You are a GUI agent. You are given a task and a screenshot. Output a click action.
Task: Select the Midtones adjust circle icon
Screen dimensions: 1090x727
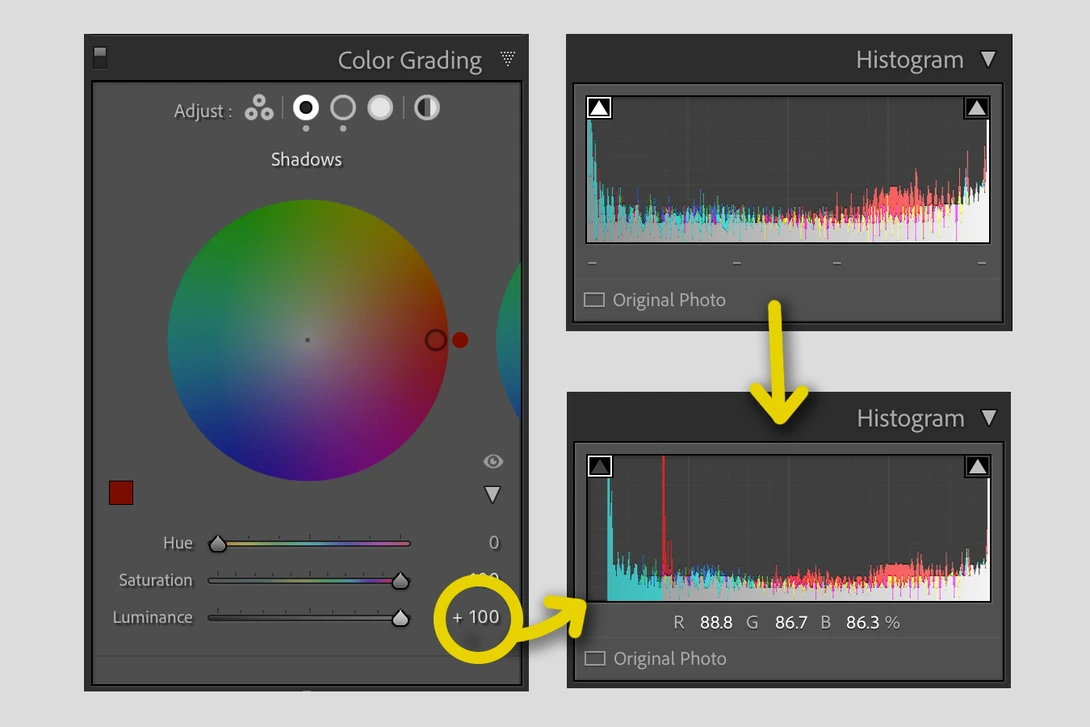point(343,108)
